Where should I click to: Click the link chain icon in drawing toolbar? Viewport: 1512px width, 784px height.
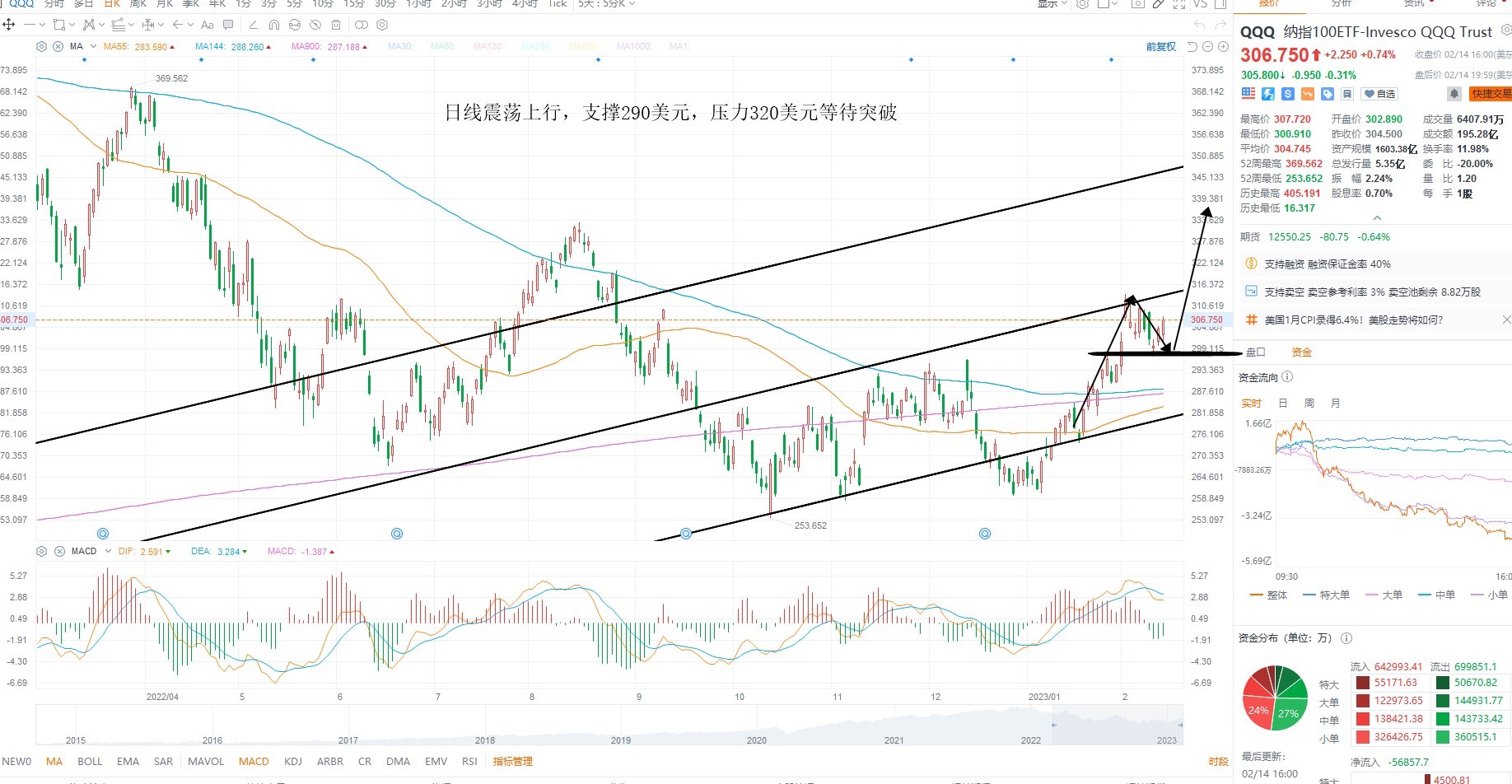[x=360, y=25]
